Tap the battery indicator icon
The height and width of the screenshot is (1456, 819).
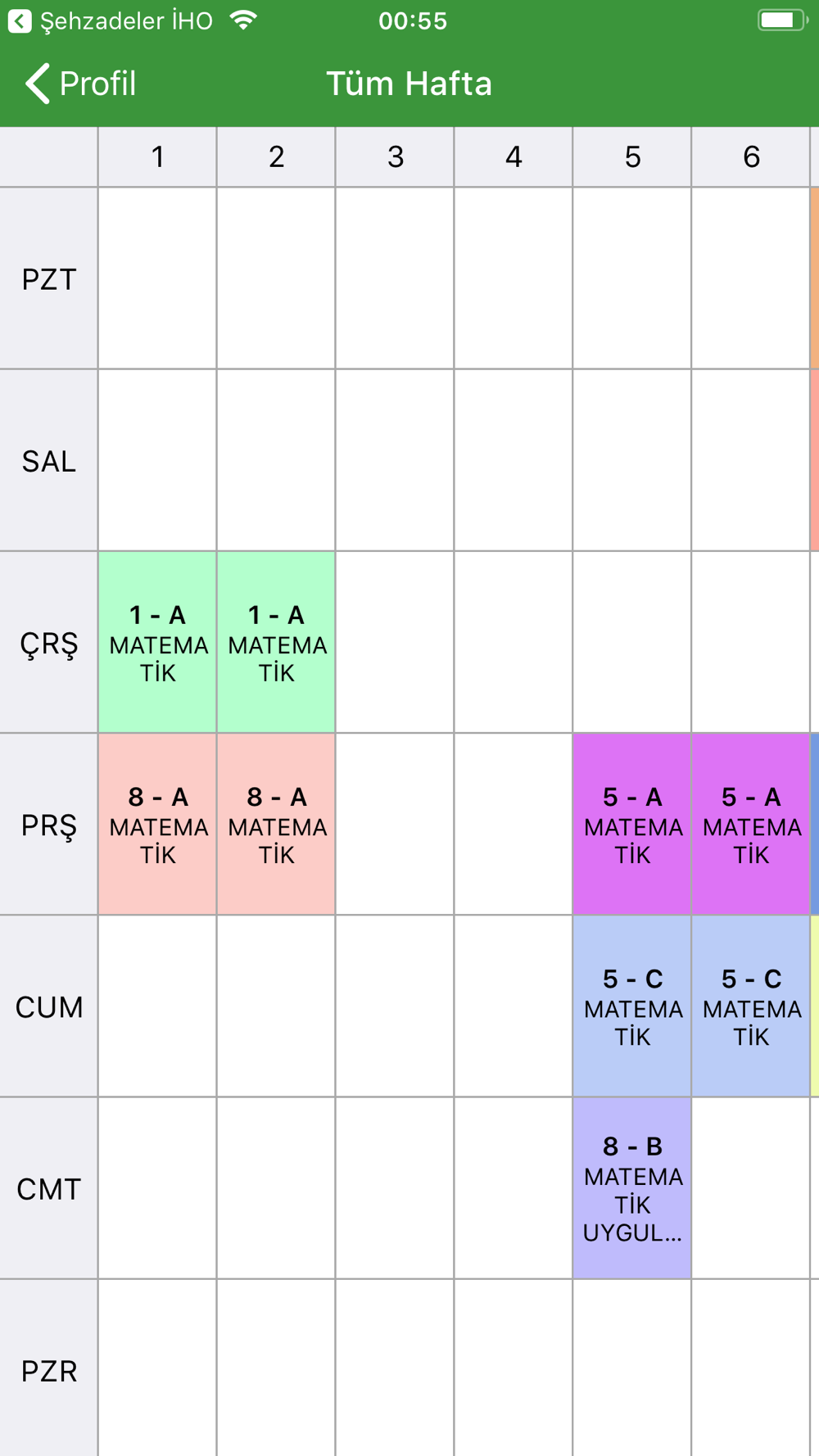(782, 20)
